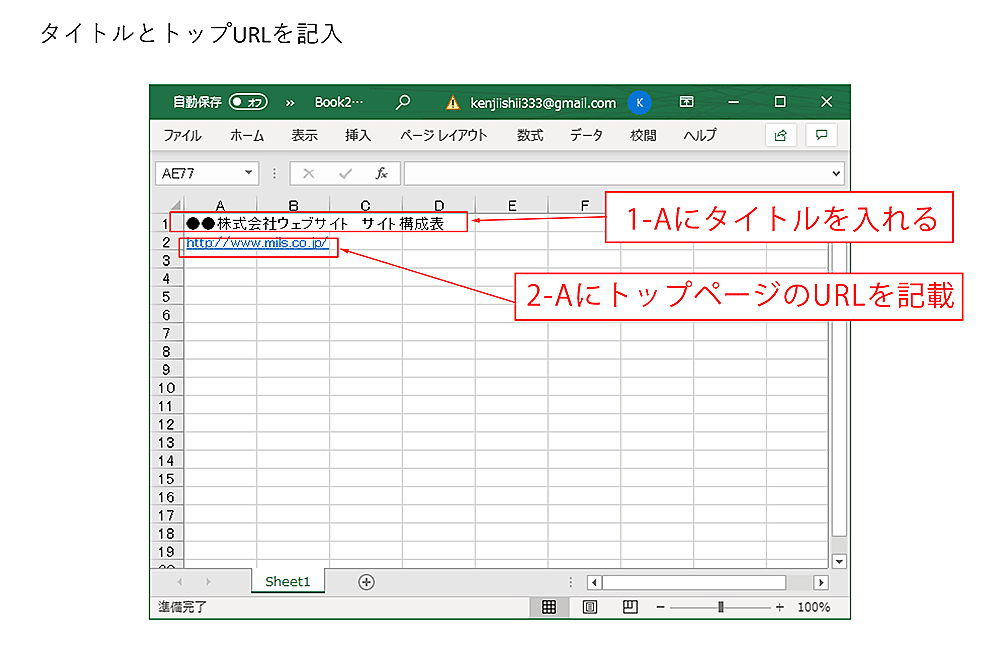The height and width of the screenshot is (667, 1000).
Task: Click the account avatar K
Action: tap(640, 102)
